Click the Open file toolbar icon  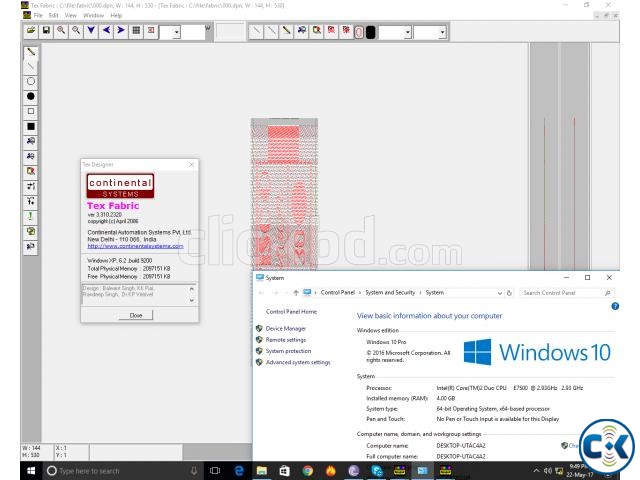[31, 31]
